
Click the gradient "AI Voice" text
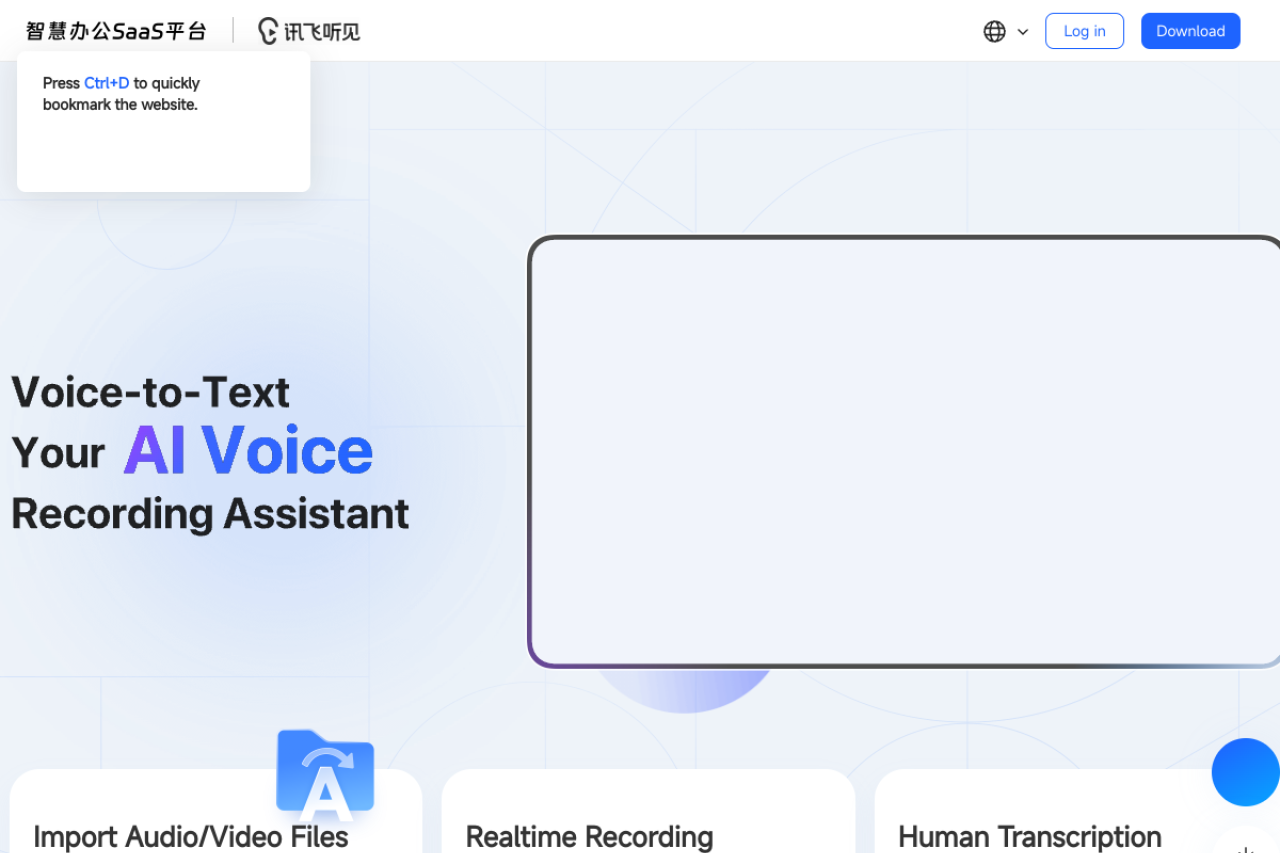(248, 451)
